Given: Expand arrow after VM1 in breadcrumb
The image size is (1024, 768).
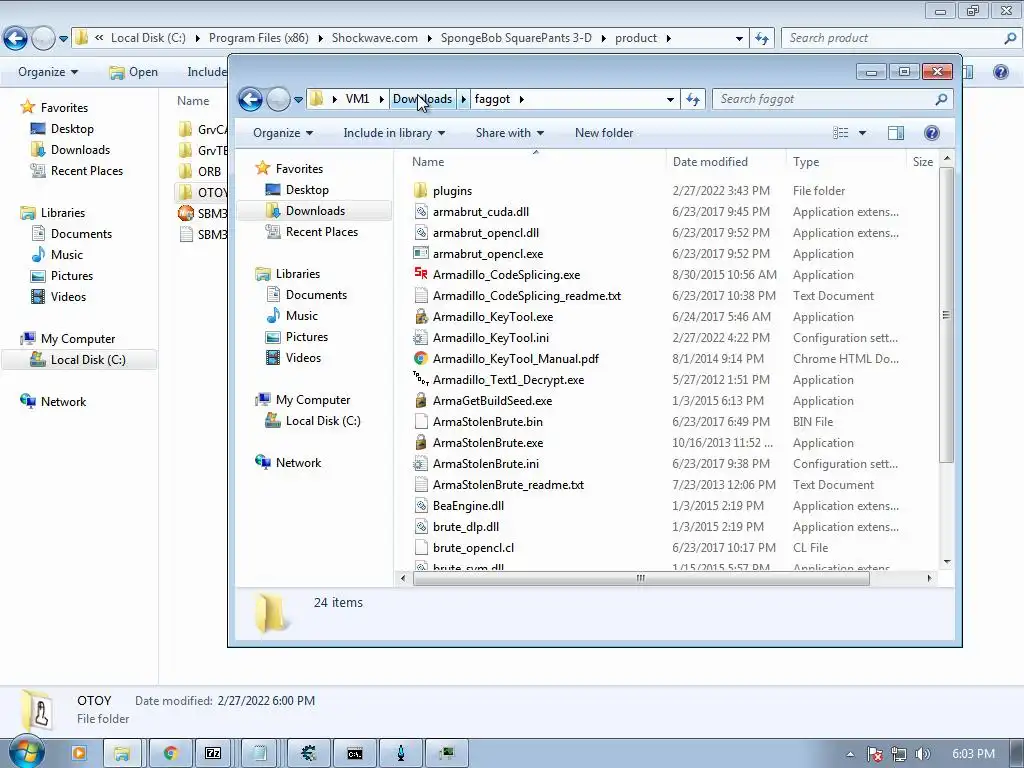Looking at the screenshot, I should [x=381, y=99].
